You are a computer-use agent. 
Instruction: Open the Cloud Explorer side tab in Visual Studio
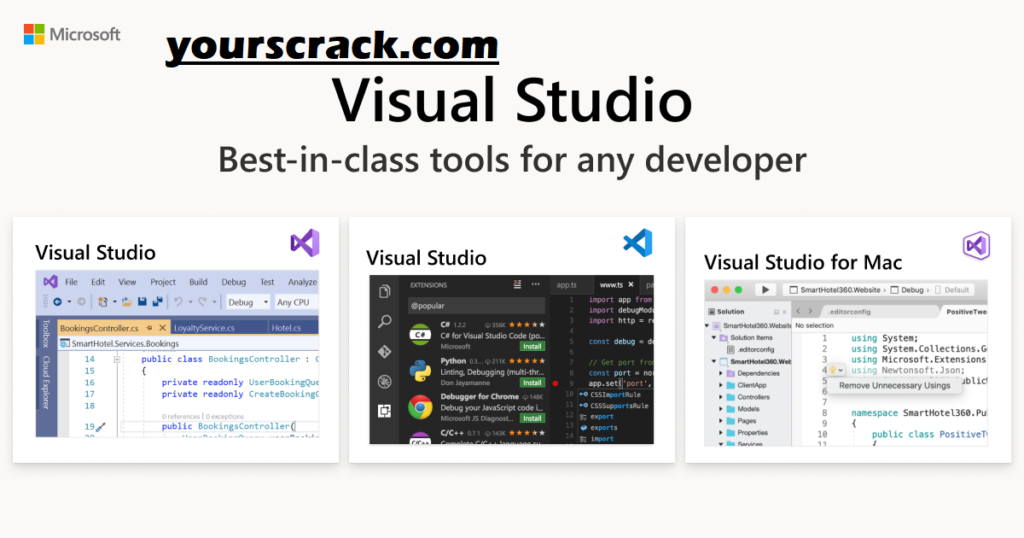point(46,383)
